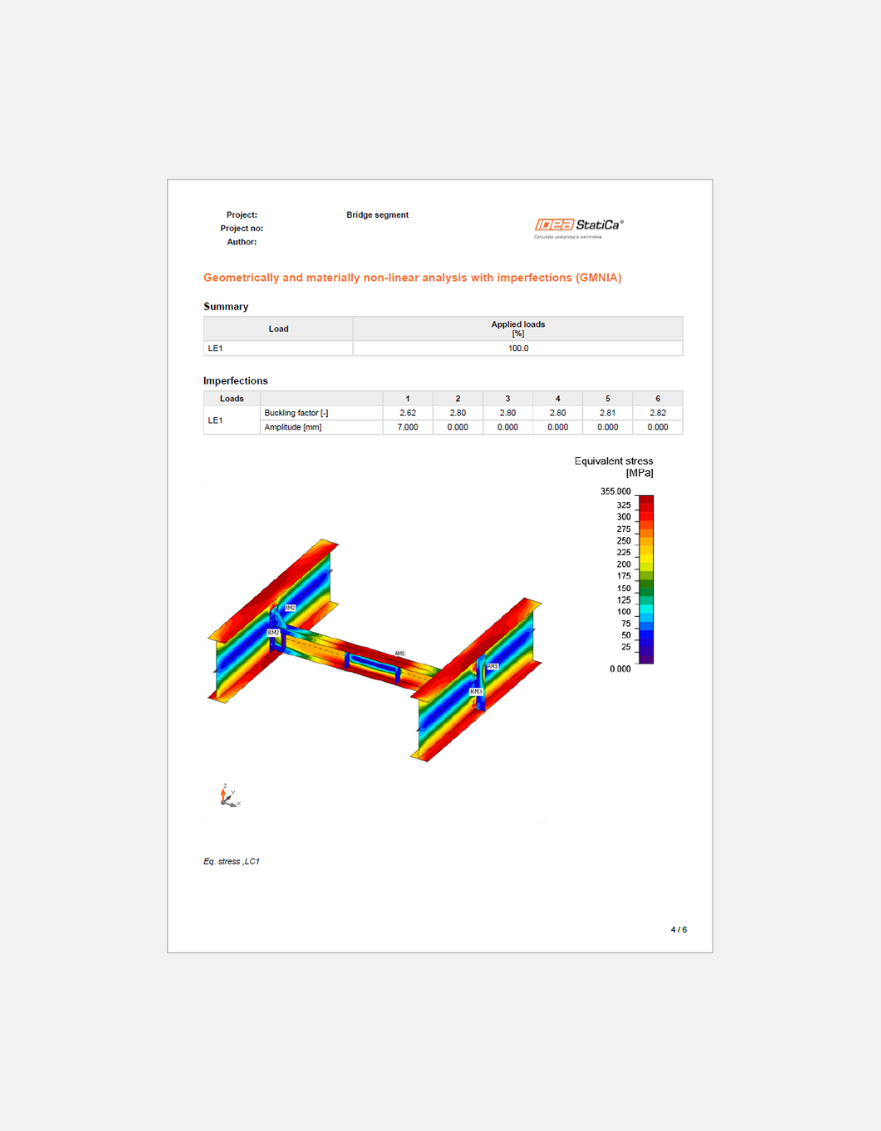881x1131 pixels.
Task: Click the 125 legend value
Action: click(x=623, y=600)
